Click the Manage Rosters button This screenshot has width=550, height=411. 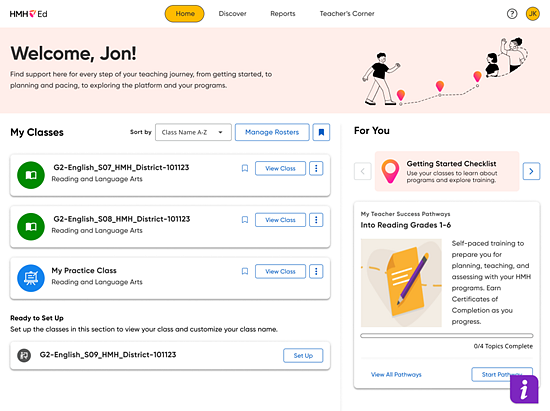[x=272, y=132]
